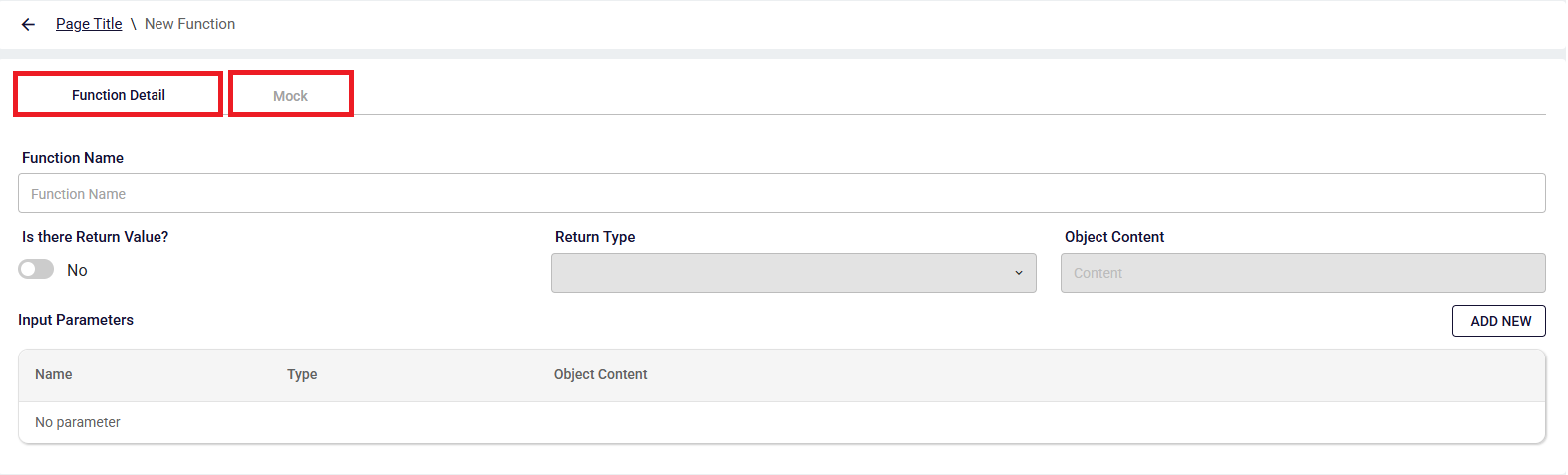
Task: Click the Type column header
Action: tap(302, 374)
